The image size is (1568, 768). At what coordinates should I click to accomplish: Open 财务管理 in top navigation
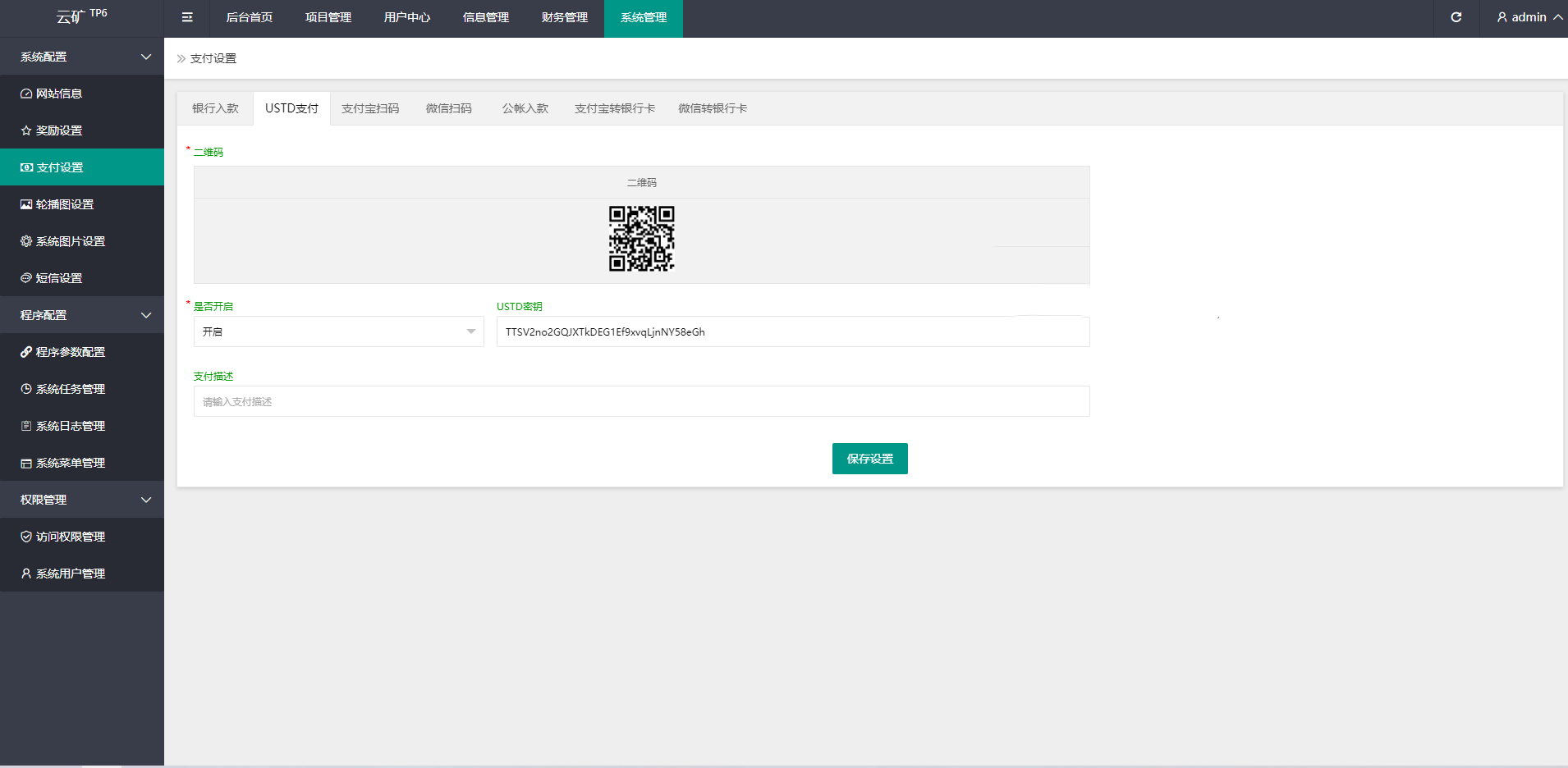[565, 17]
